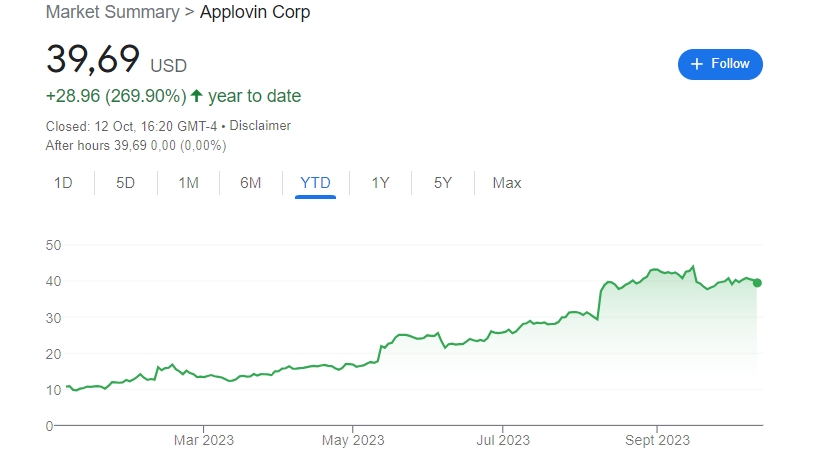Click the green up arrow icon

(197, 97)
